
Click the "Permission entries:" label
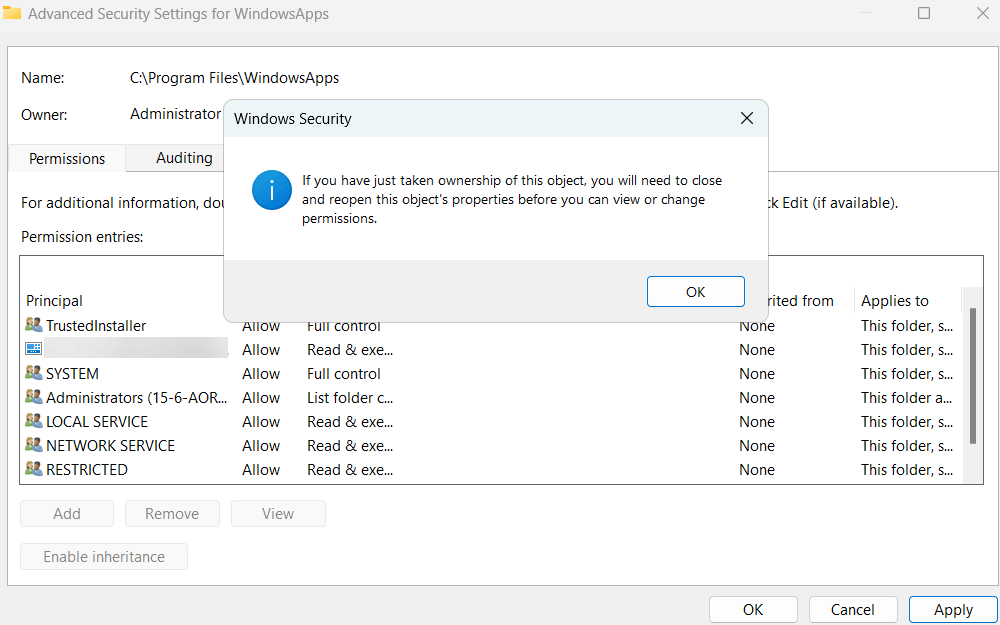pos(82,237)
